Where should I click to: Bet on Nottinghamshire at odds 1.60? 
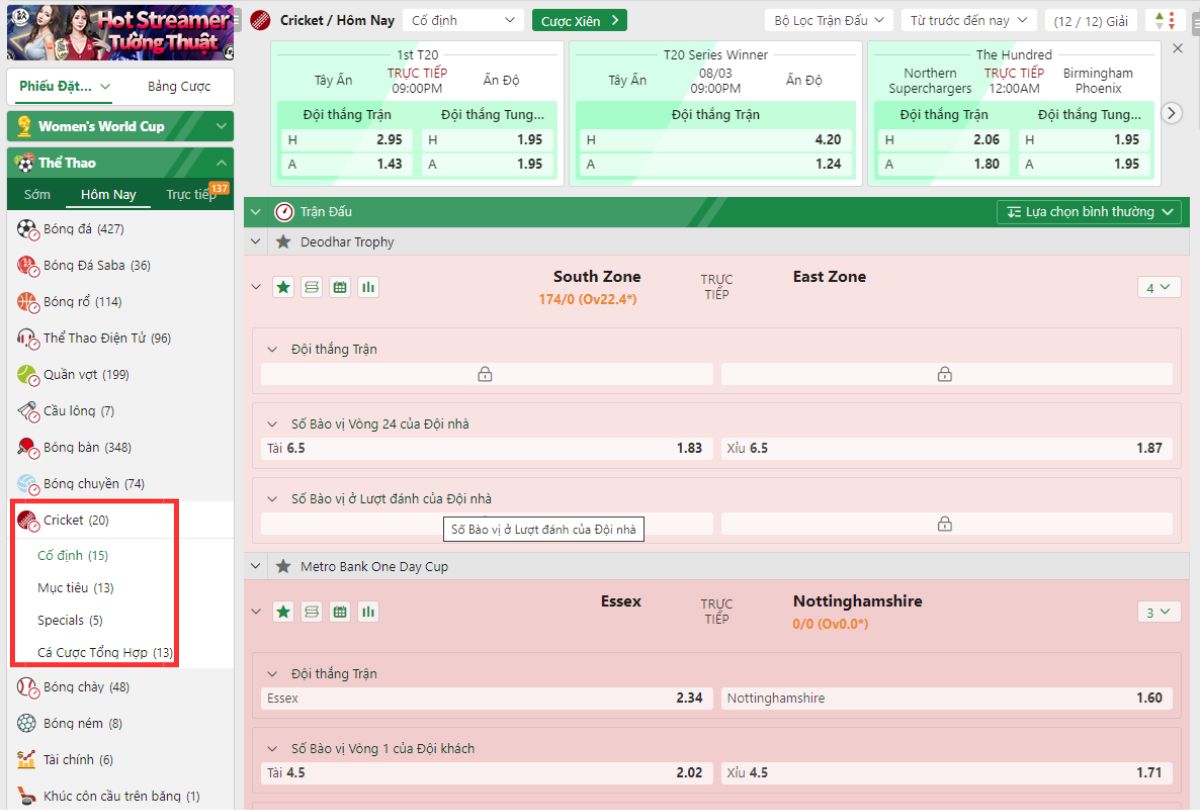pos(946,698)
